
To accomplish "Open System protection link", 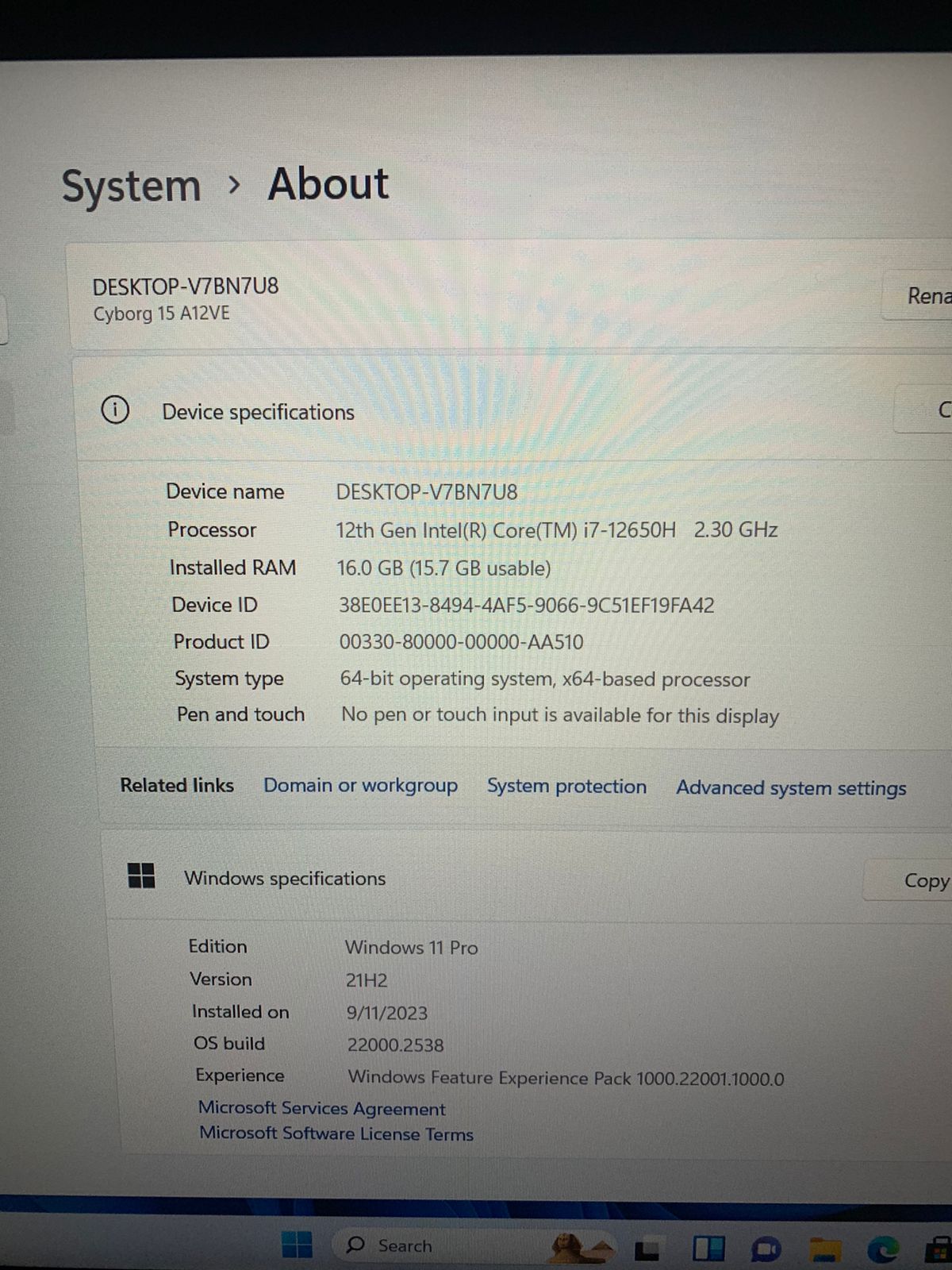I will pos(566,787).
